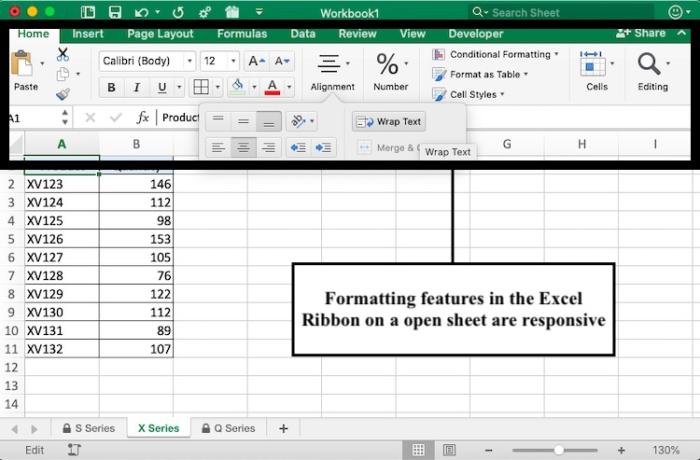Click the Wrap Text button

389,121
